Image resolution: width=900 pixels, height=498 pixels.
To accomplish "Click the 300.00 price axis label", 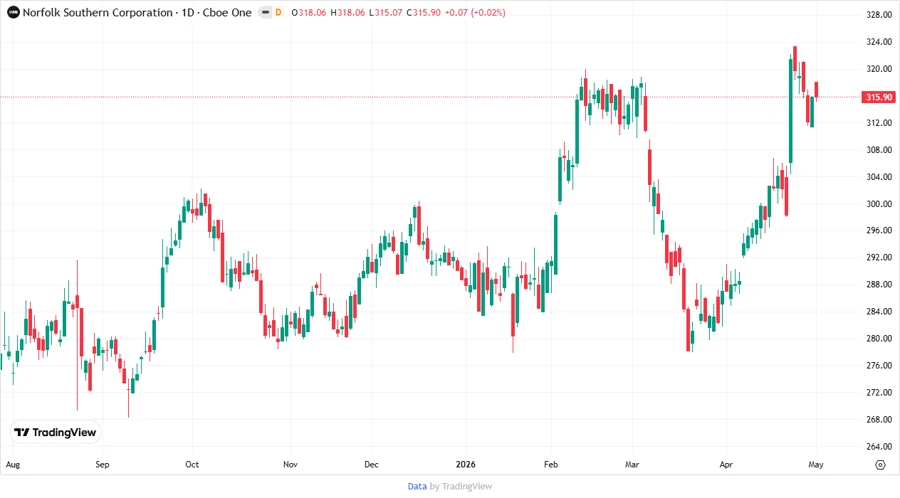I will 879,204.
